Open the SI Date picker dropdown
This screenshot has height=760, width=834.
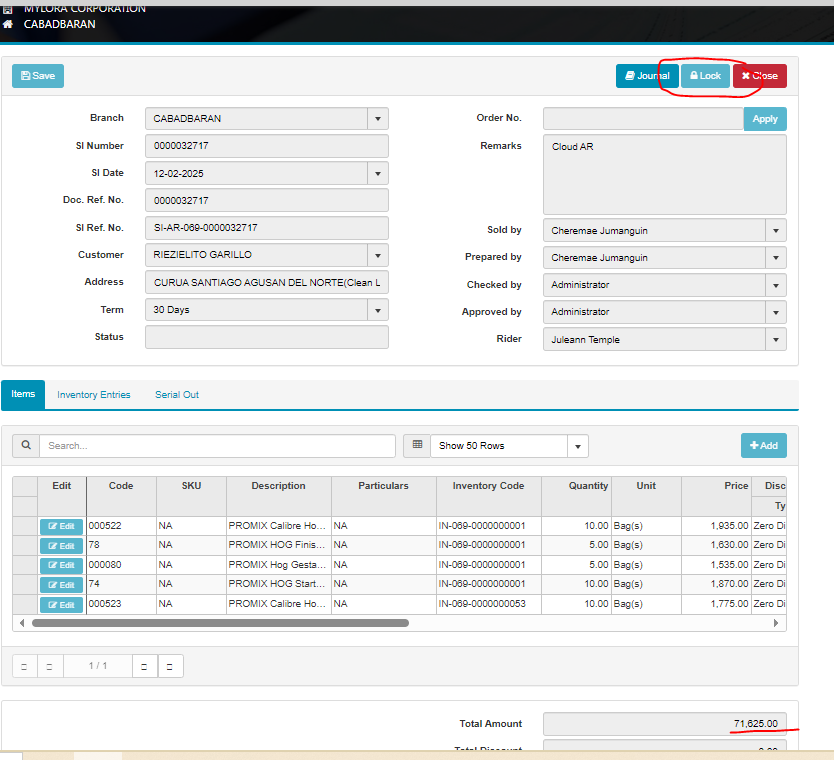coord(377,174)
